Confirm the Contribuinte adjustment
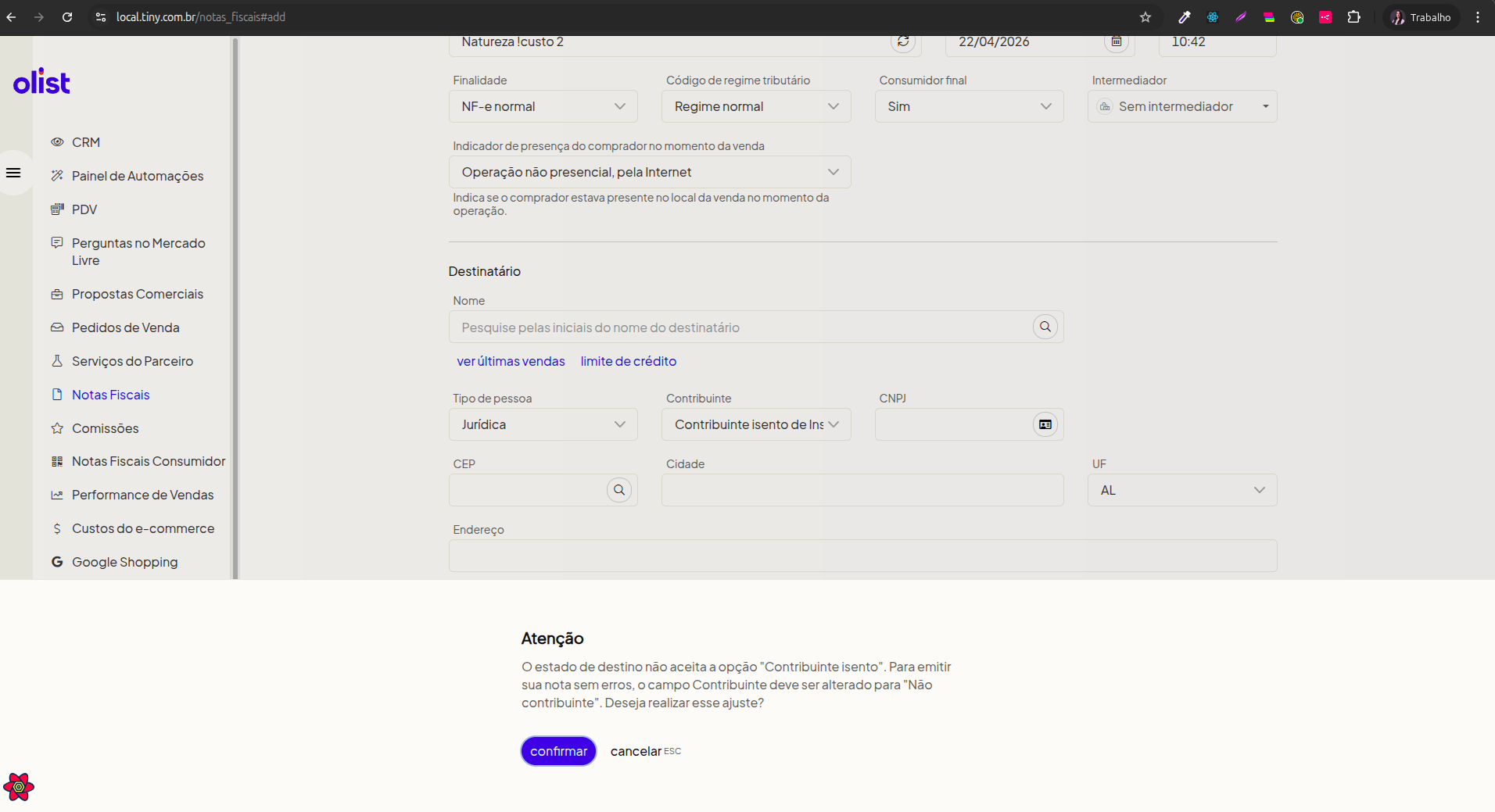Image resolution: width=1495 pixels, height=812 pixels. point(559,751)
